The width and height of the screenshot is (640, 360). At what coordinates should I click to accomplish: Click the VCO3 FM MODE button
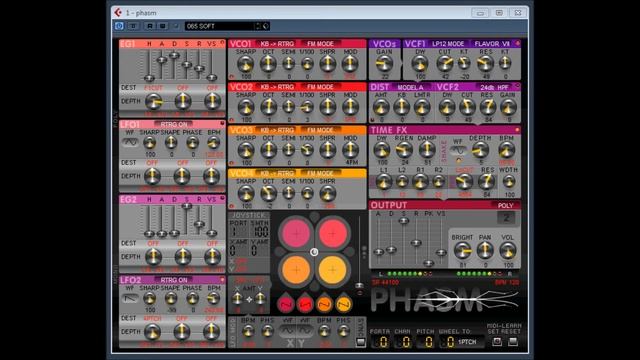pos(320,130)
